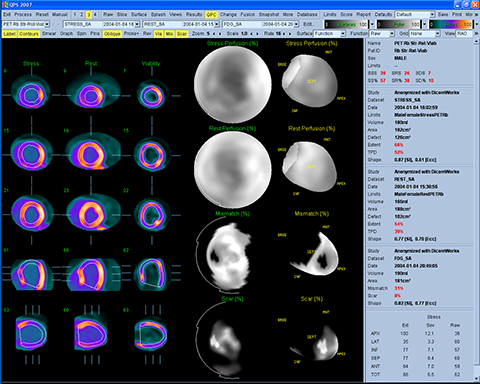The width and height of the screenshot is (480, 384).
Task: Click the Save button
Action: [x=443, y=15]
